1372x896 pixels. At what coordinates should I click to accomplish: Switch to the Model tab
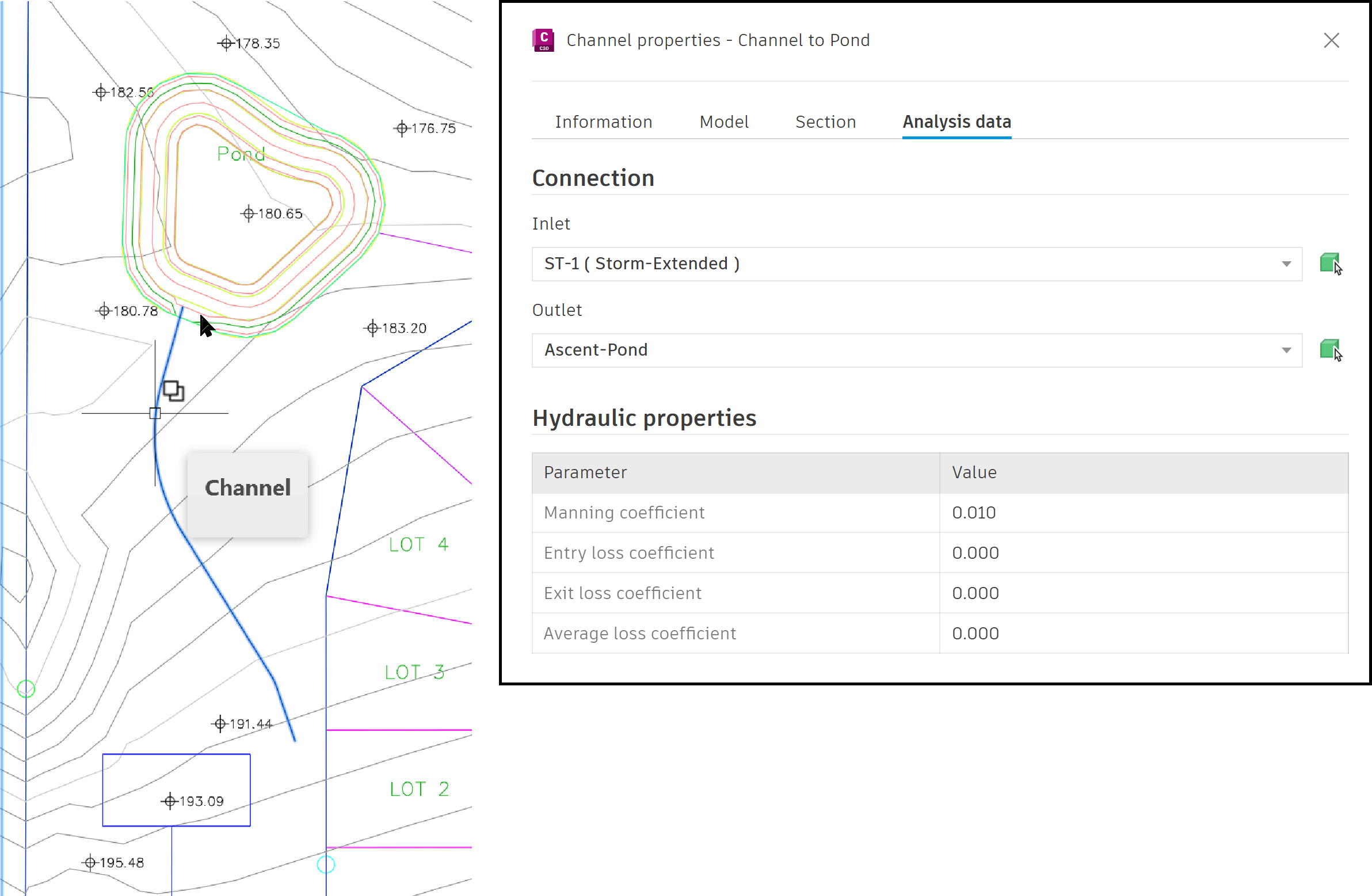point(723,122)
